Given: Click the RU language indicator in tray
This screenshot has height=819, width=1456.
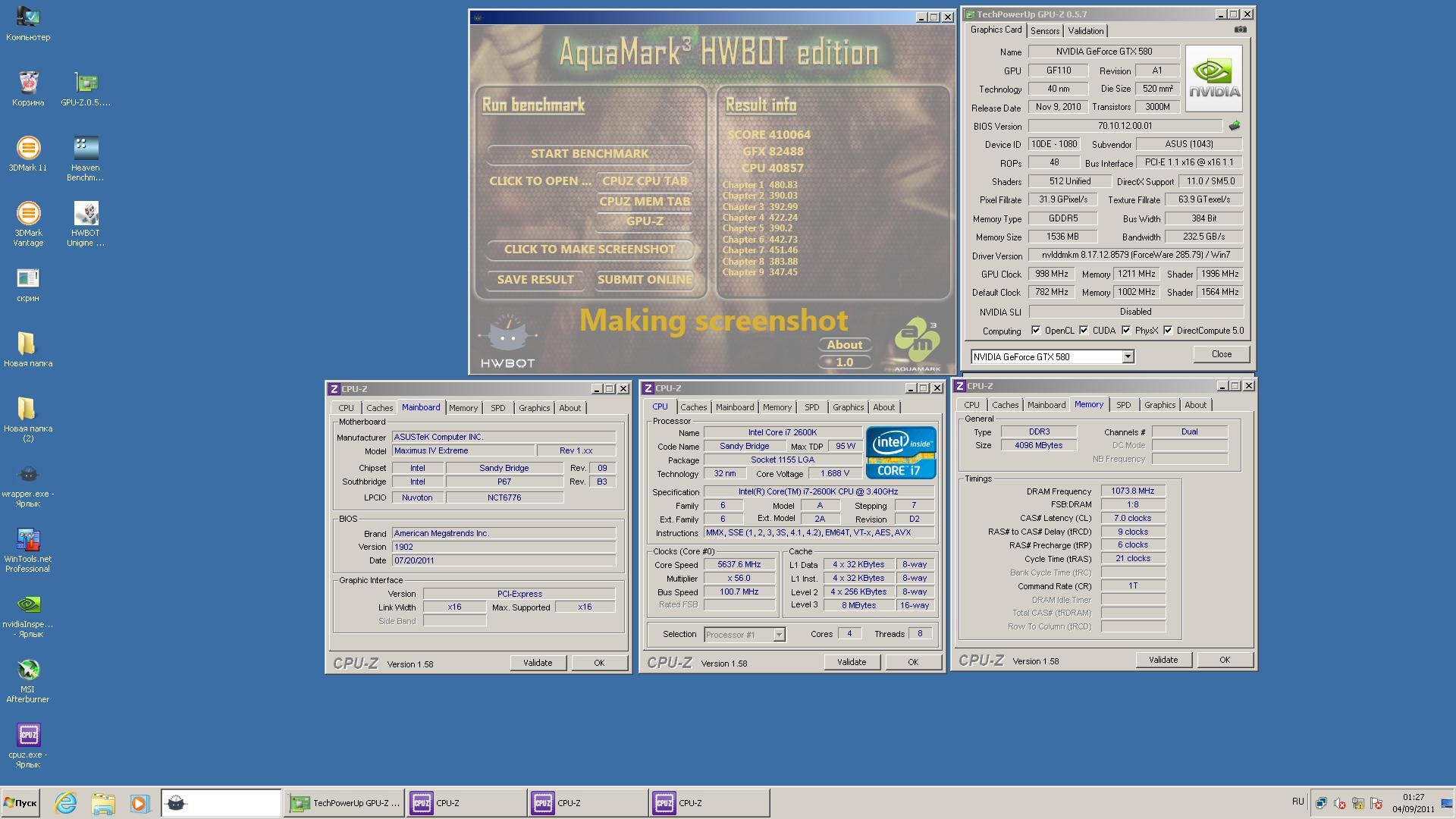Looking at the screenshot, I should 1298,802.
